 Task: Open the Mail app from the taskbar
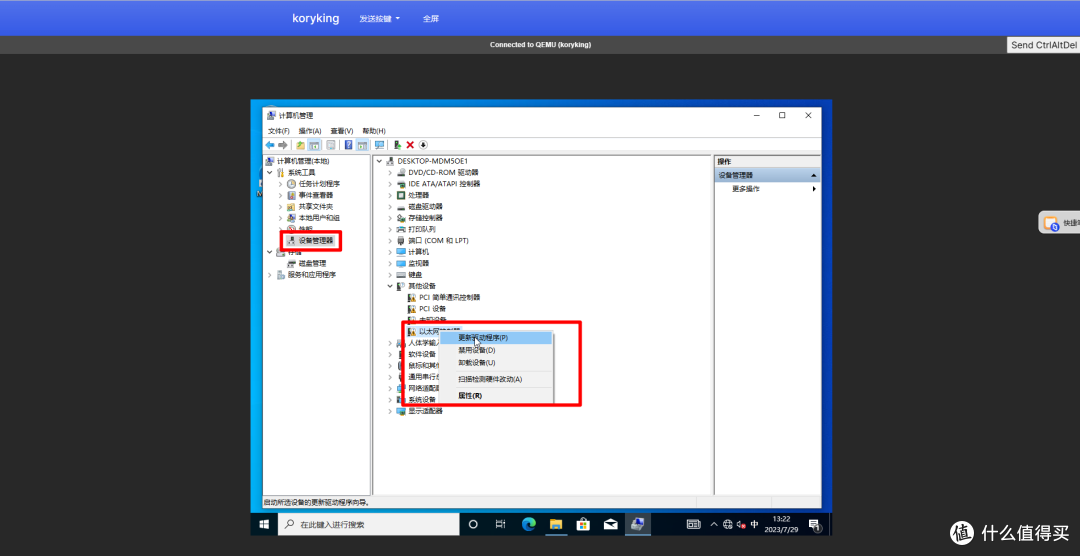click(x=610, y=524)
